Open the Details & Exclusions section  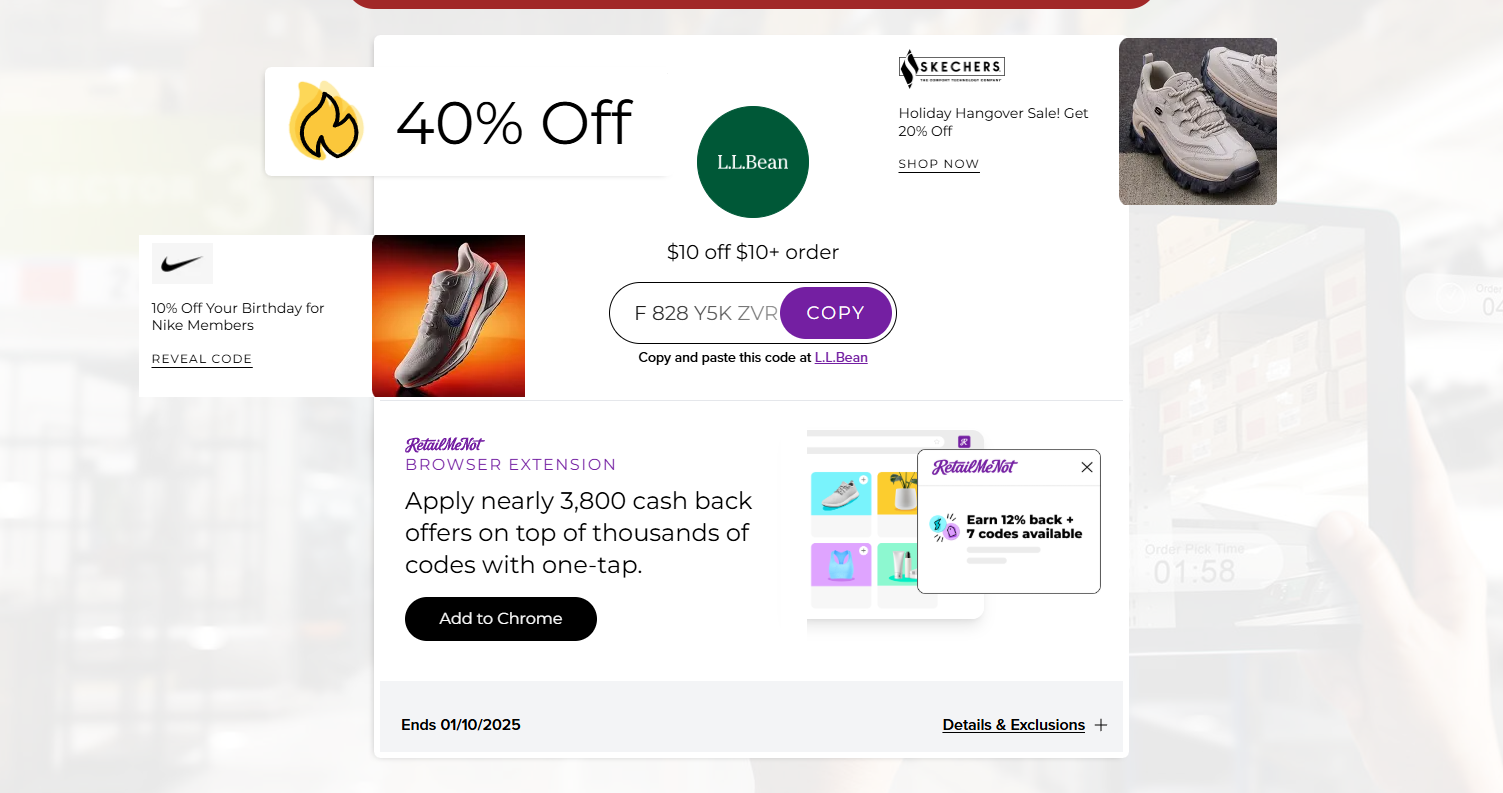[1013, 725]
